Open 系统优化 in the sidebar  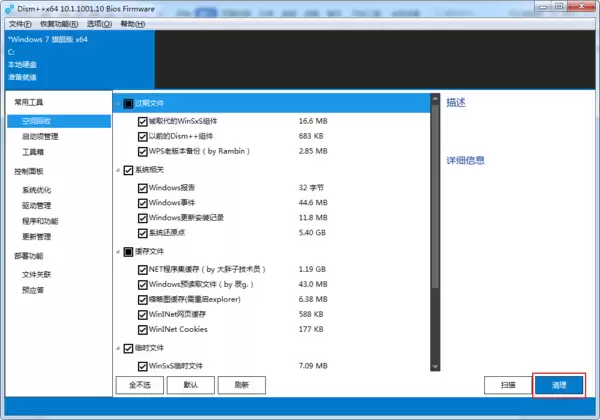(36, 190)
